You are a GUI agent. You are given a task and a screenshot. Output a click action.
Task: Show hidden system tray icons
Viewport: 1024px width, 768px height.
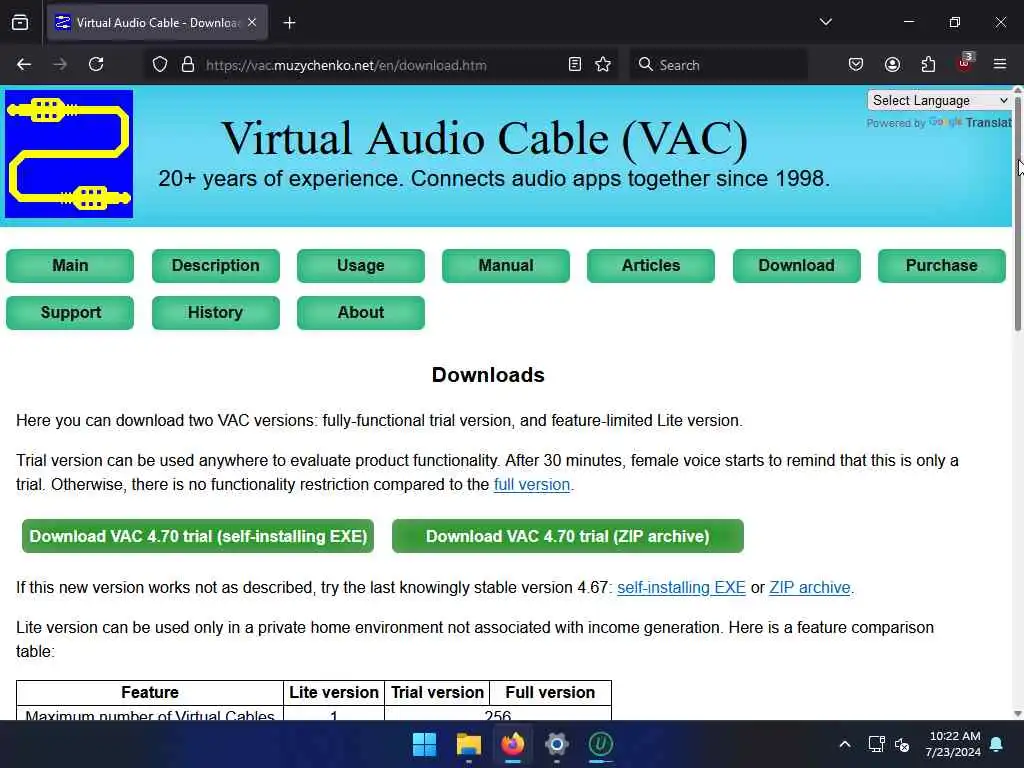point(844,744)
